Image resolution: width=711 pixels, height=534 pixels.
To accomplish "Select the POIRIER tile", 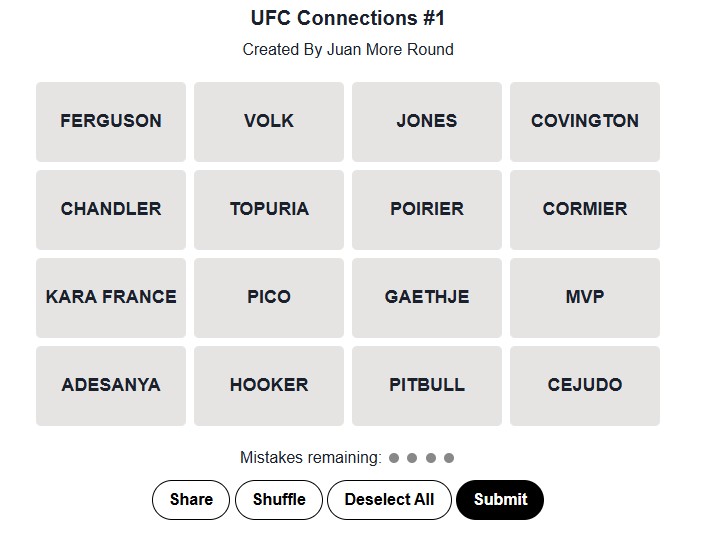I will (427, 209).
